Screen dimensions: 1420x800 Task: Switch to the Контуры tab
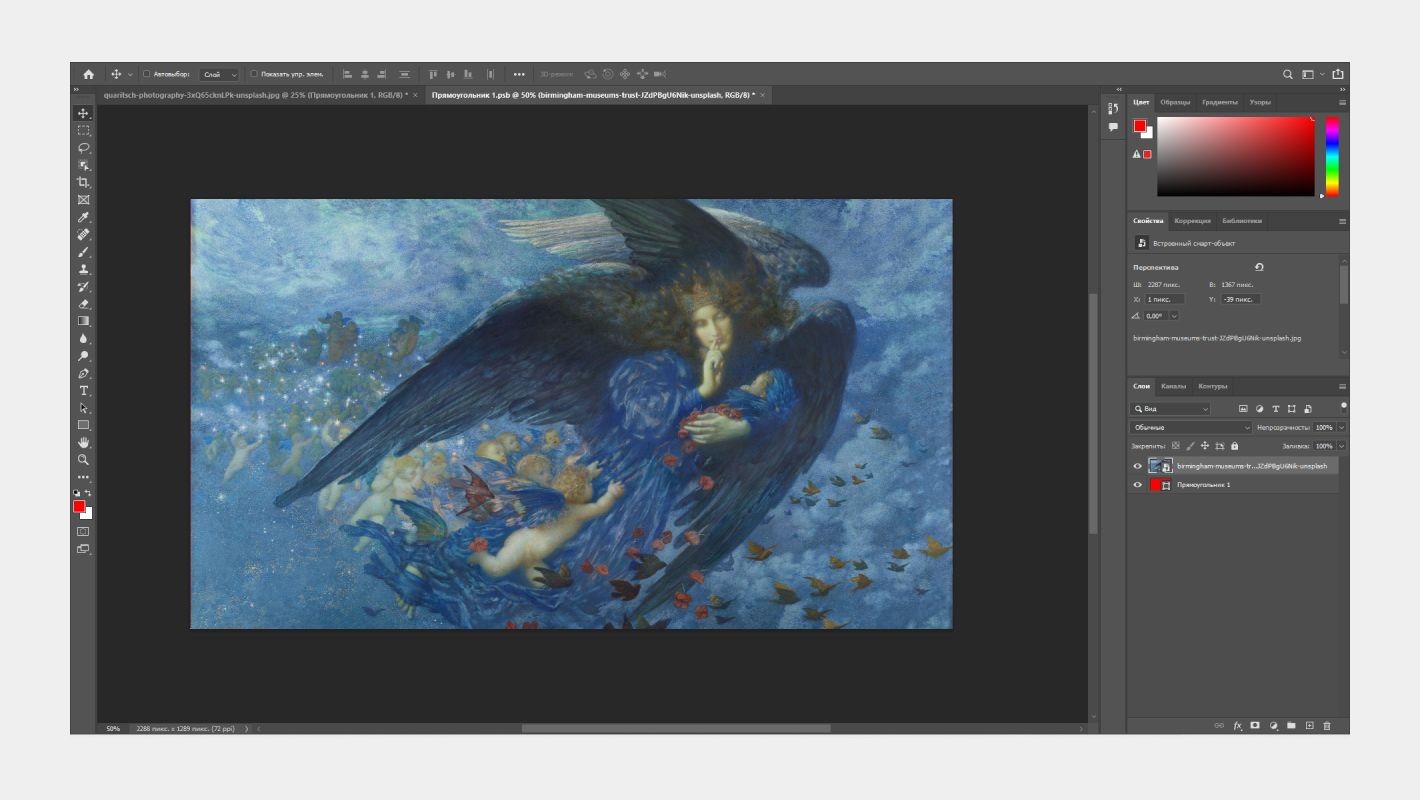pyautogui.click(x=1212, y=386)
